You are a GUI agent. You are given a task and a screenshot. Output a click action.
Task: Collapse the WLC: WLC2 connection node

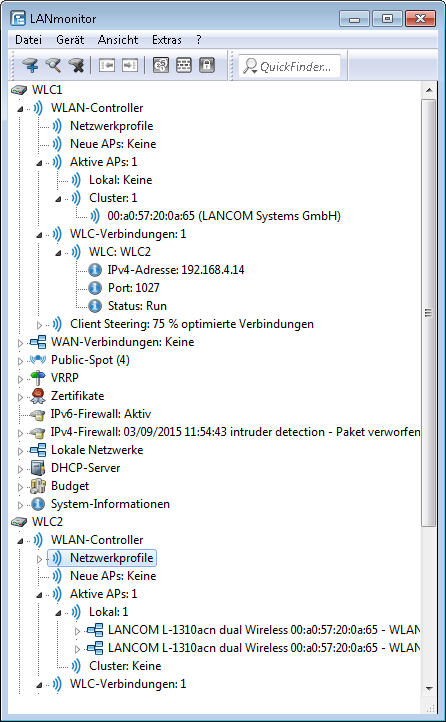pos(58,253)
